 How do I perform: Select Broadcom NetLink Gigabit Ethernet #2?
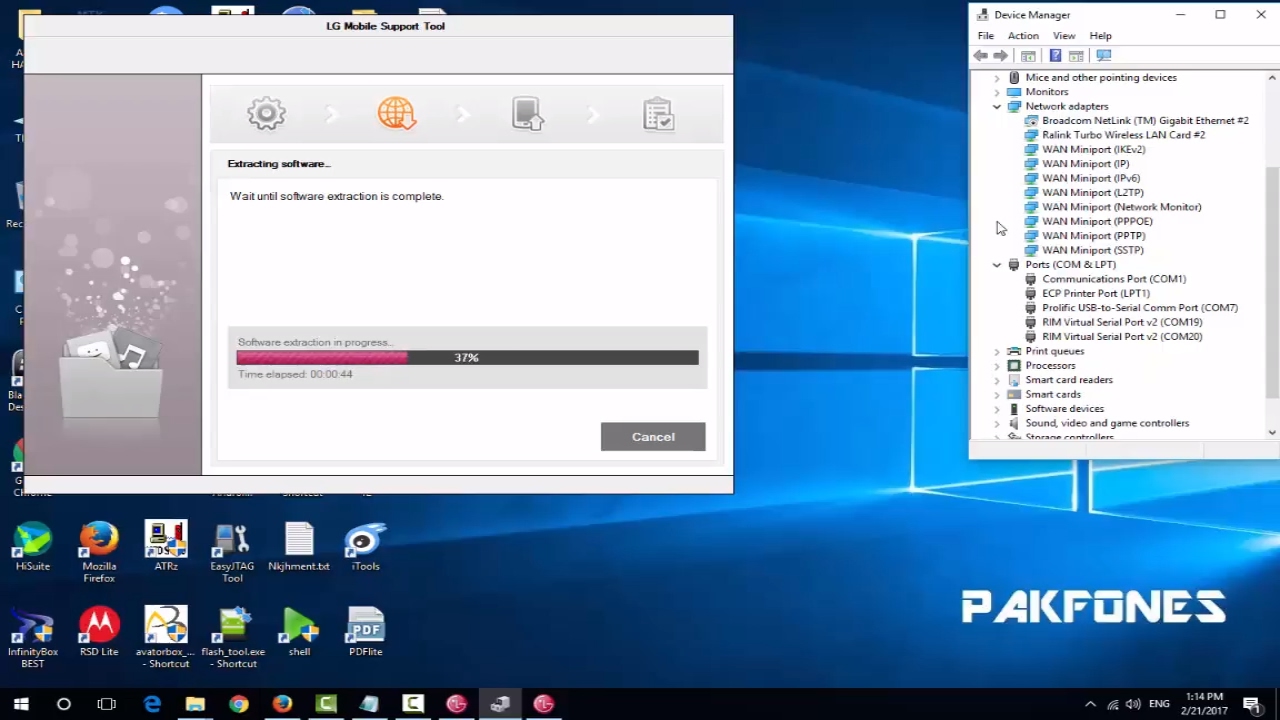click(1145, 121)
